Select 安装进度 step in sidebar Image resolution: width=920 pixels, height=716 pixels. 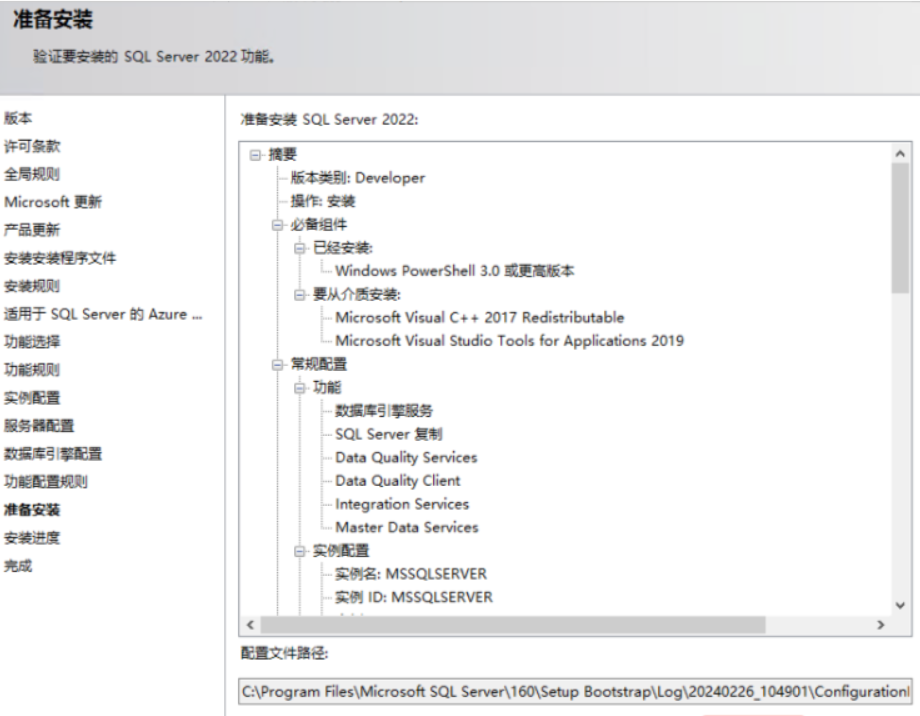(32, 538)
